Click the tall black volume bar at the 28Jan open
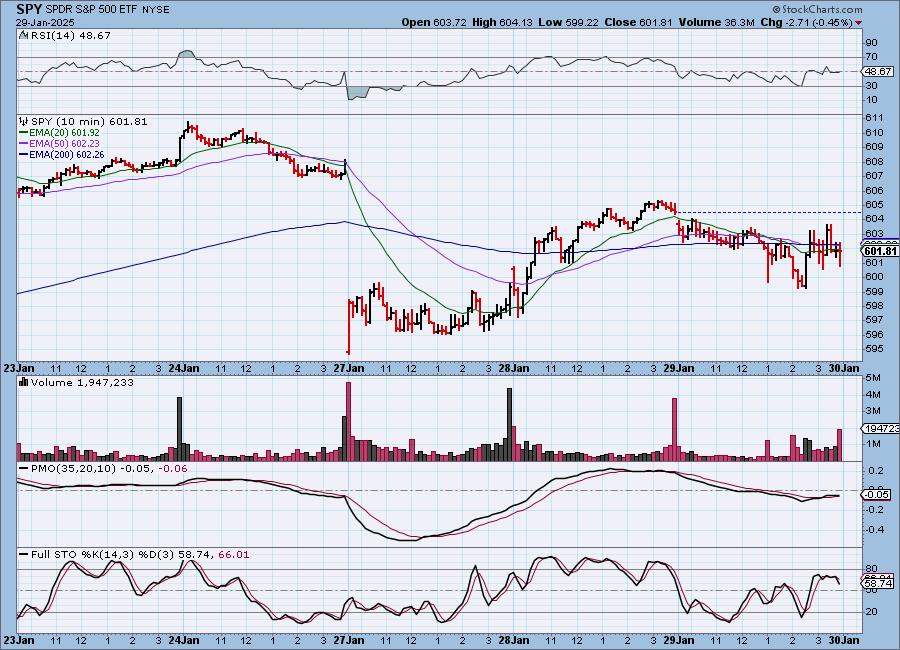 509,424
